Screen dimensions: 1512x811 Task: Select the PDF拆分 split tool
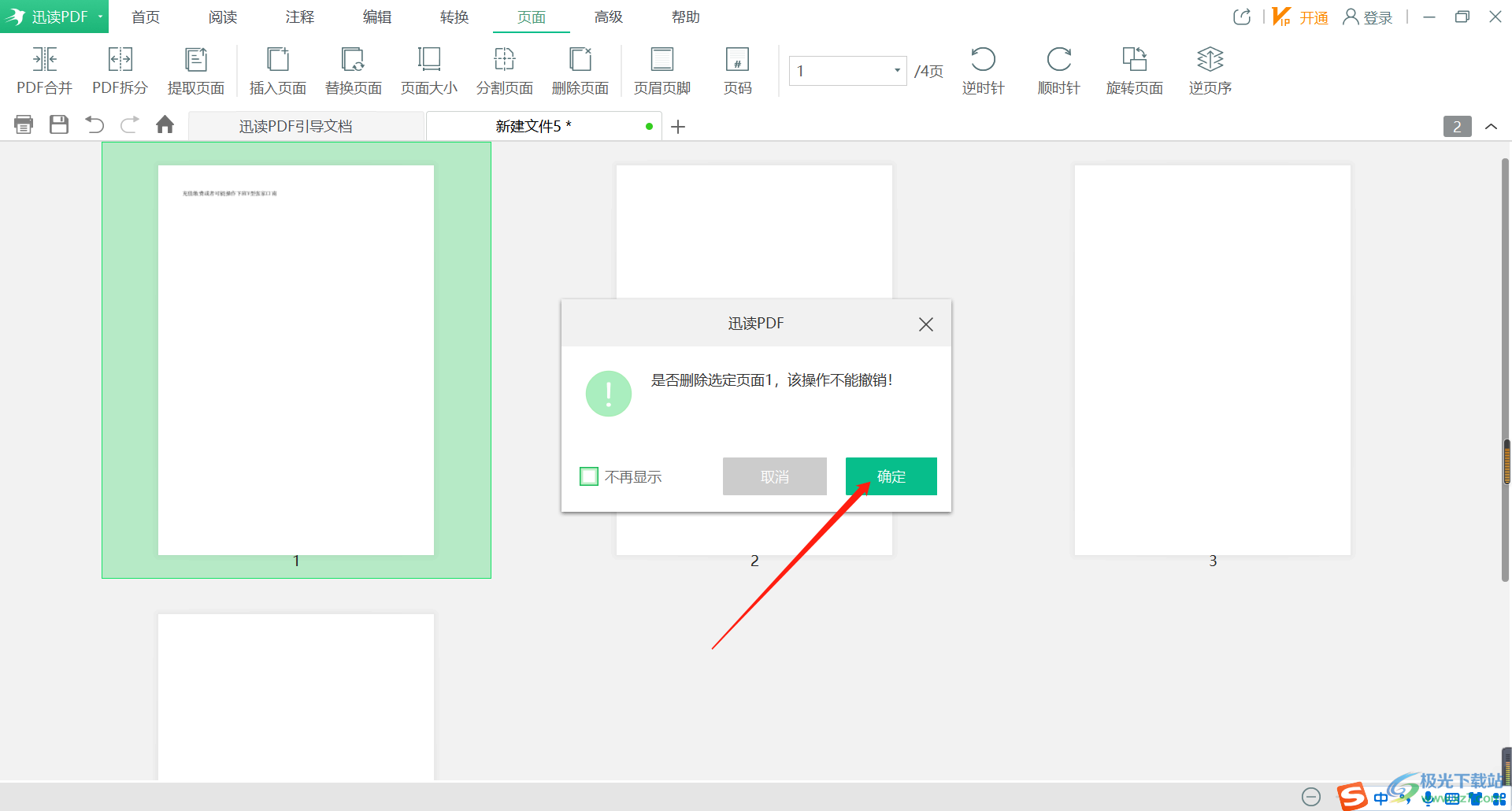click(120, 71)
